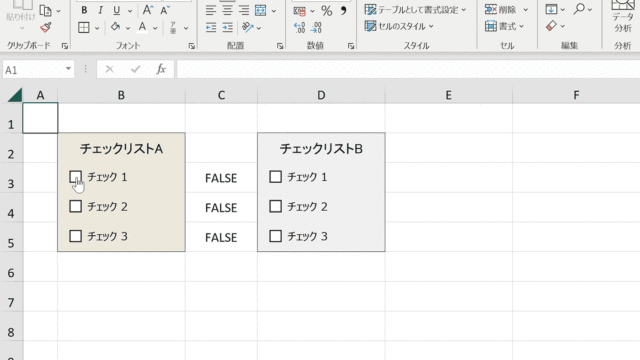Apply underline formatting
The width and height of the screenshot is (640, 360).
point(117,10)
